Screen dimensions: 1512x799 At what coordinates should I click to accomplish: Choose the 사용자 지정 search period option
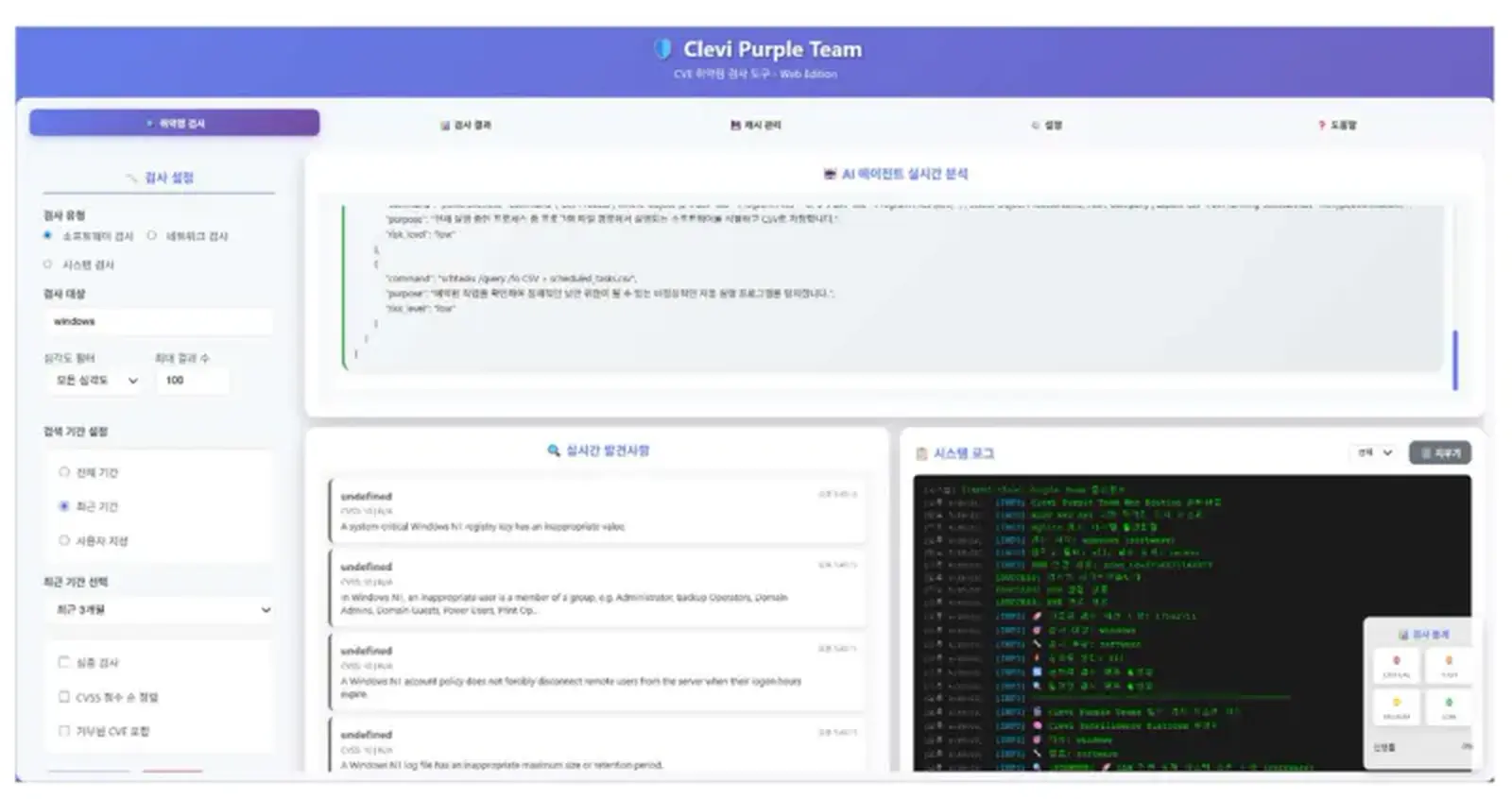coord(64,540)
